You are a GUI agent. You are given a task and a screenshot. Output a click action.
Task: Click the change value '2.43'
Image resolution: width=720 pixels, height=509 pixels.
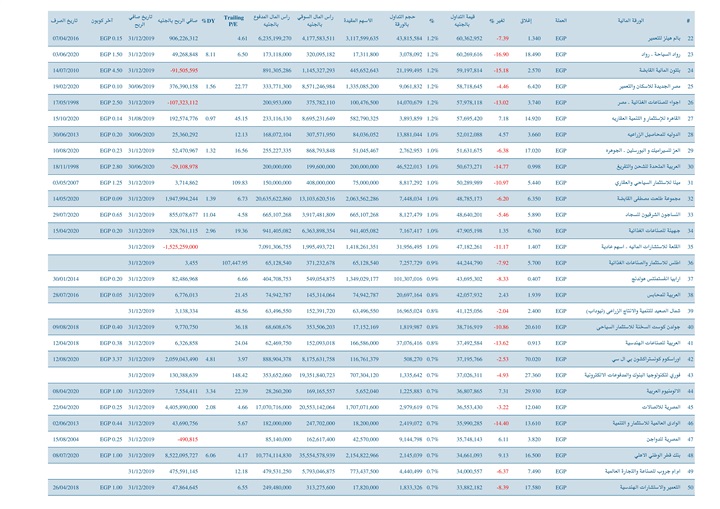click(x=504, y=296)
